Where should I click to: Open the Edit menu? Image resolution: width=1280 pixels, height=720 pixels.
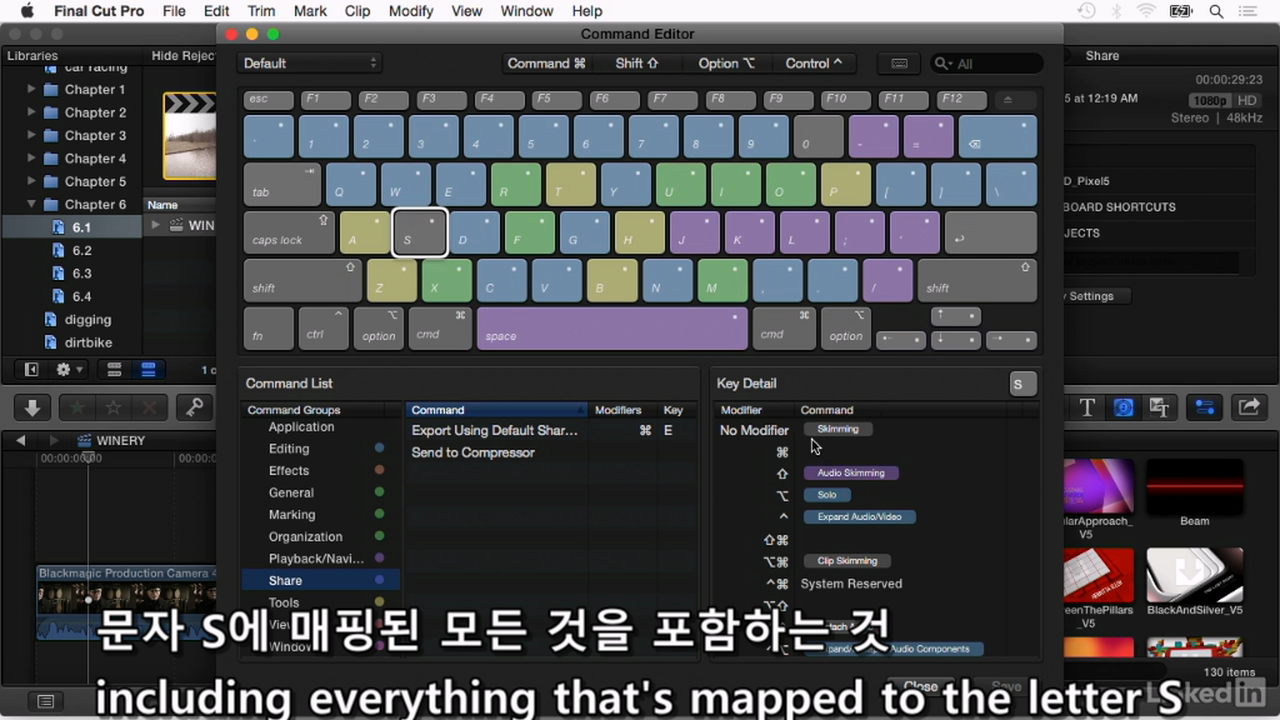click(216, 11)
